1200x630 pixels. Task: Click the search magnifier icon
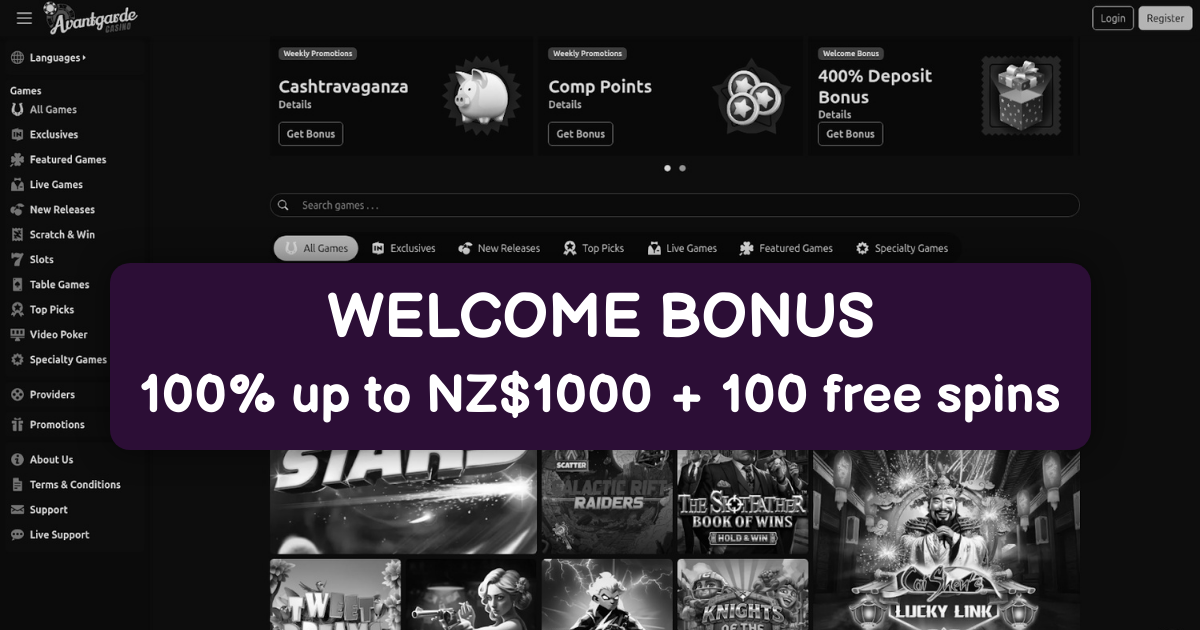[x=284, y=205]
